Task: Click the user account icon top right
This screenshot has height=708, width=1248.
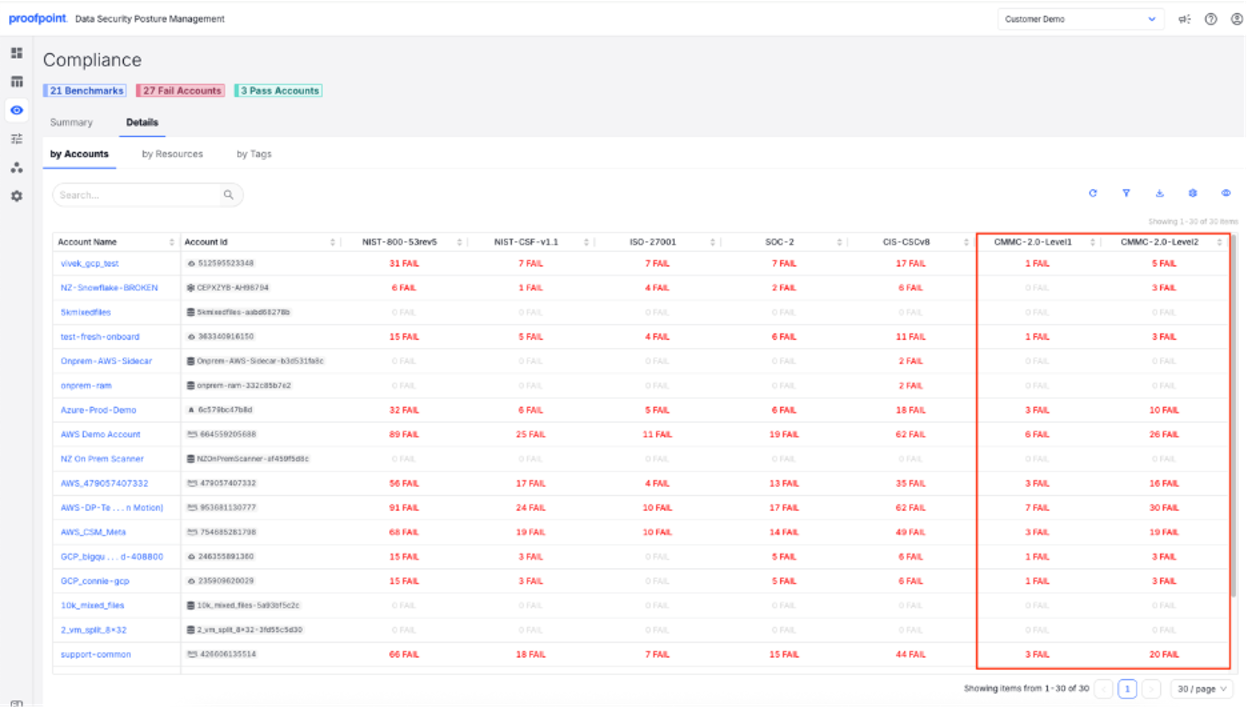Action: coord(1235,18)
